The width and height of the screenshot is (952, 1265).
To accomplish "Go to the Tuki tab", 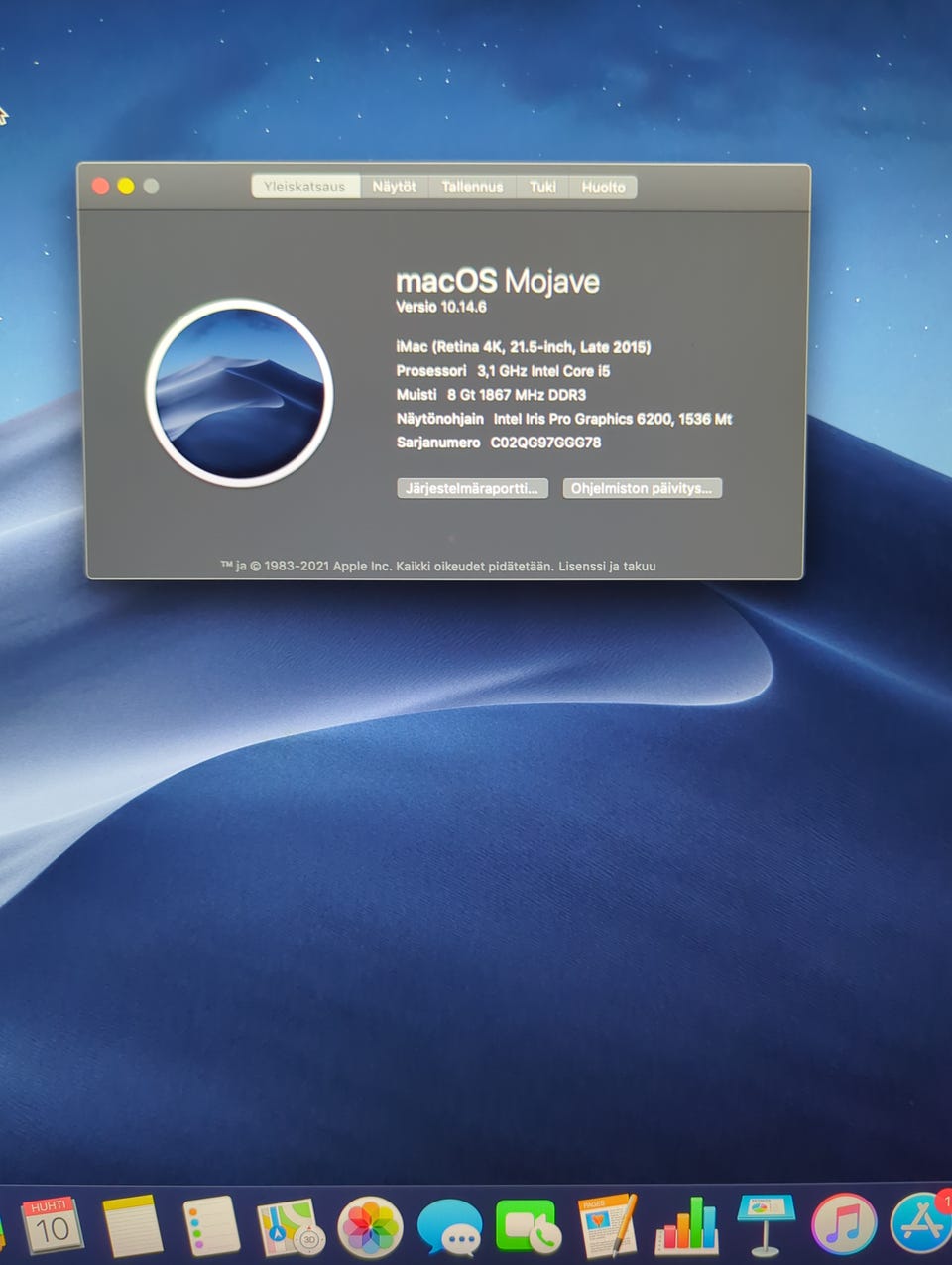I will click(542, 187).
